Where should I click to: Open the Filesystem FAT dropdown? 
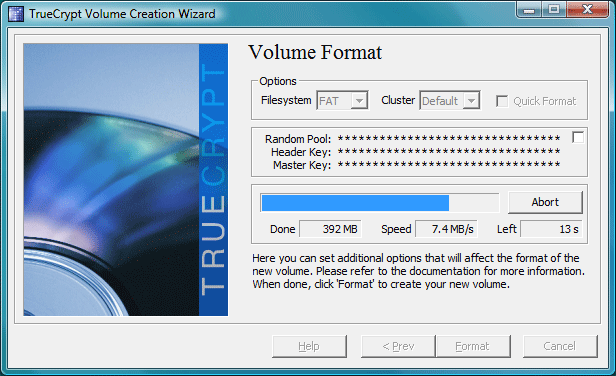342,101
